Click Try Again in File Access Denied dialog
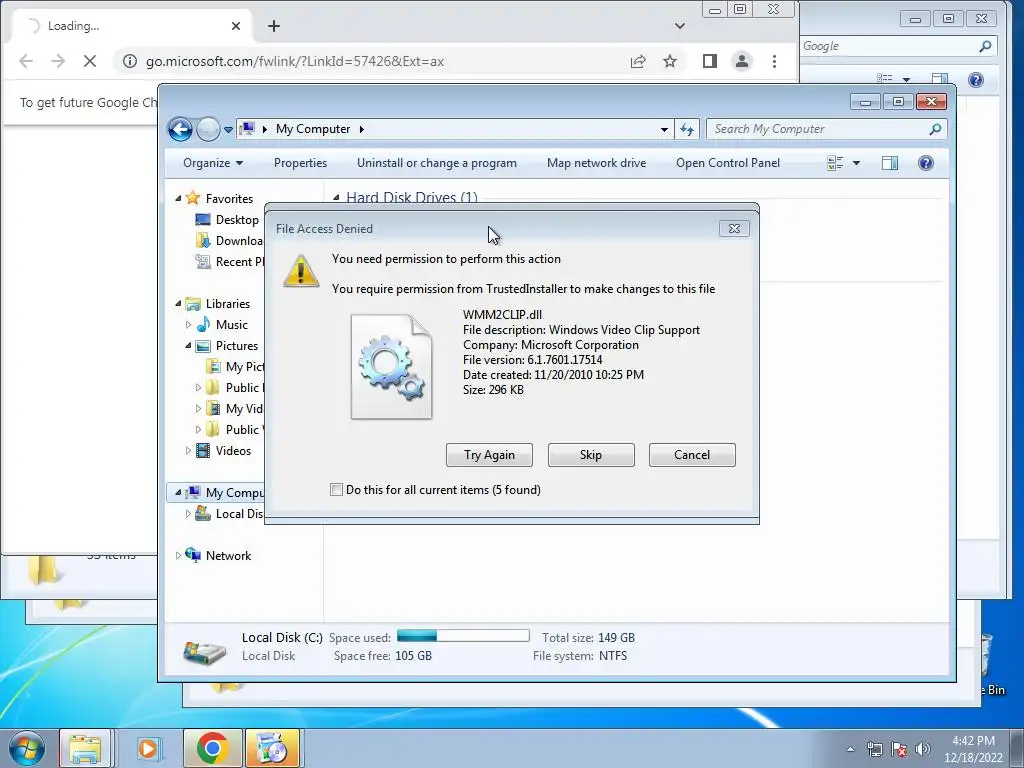The image size is (1024, 768). tap(489, 455)
